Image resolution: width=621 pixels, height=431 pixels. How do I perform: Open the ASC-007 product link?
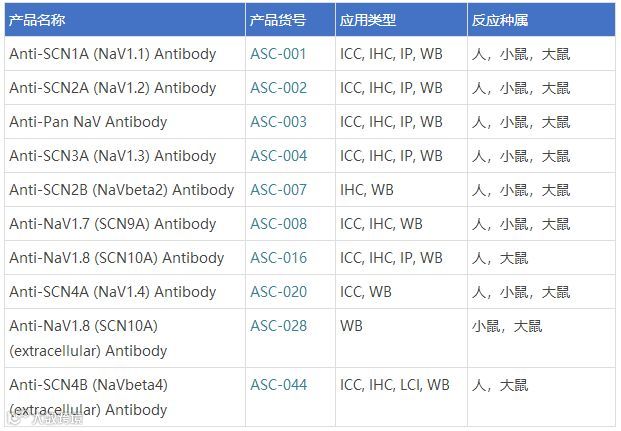coord(278,190)
